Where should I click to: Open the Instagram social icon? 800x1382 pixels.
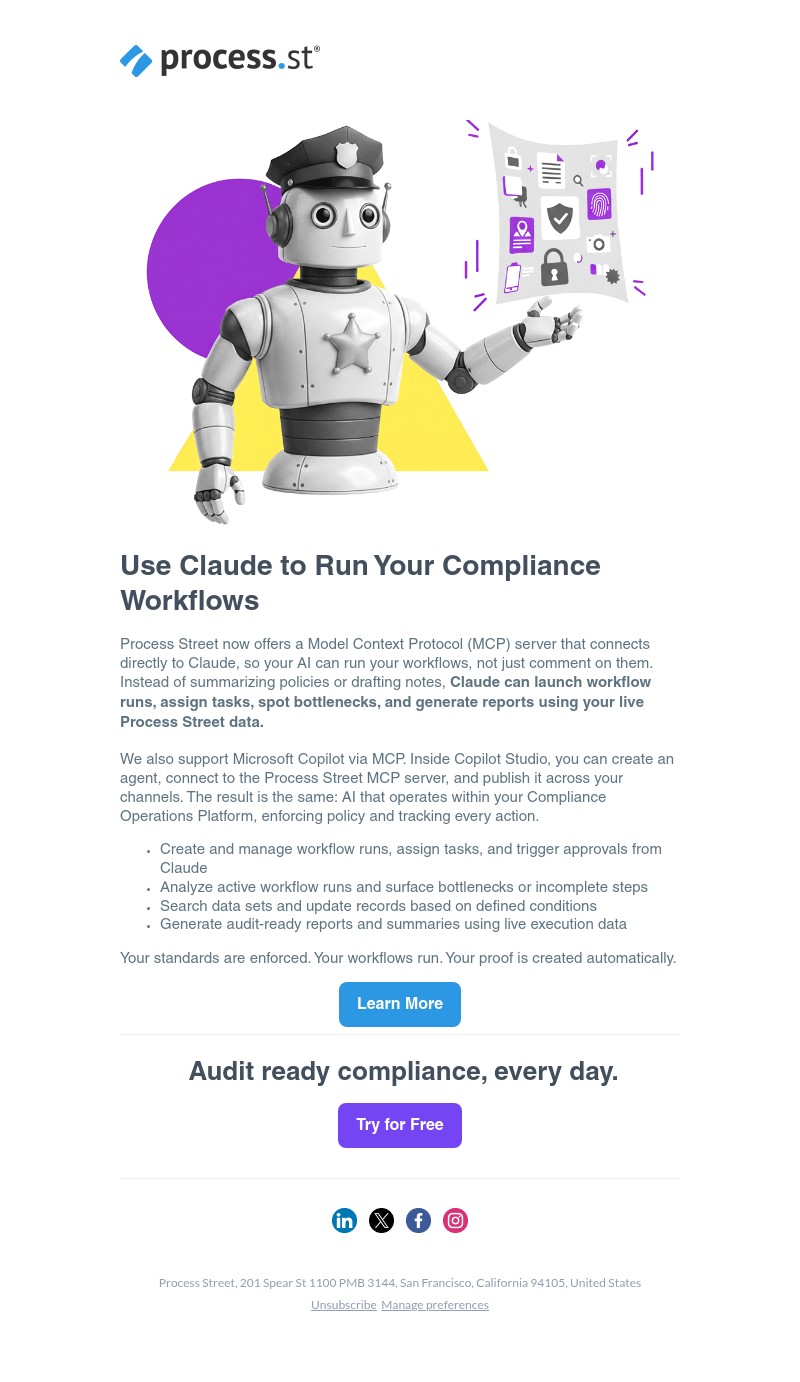click(455, 1220)
